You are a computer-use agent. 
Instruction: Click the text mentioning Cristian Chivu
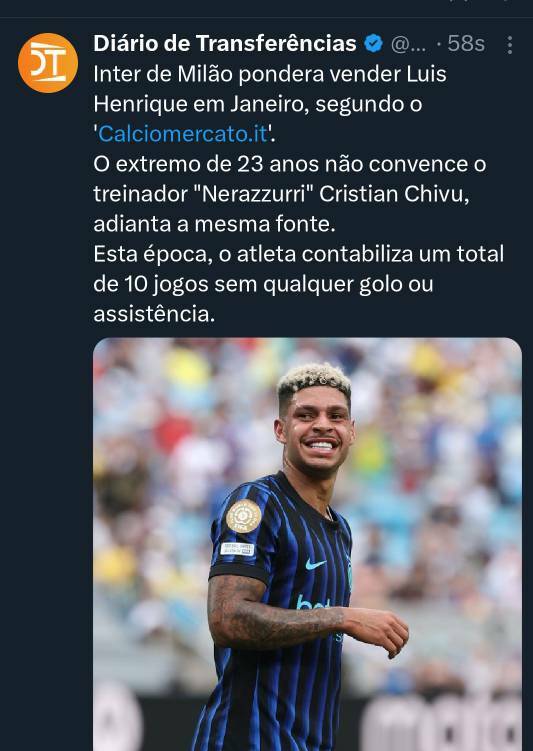(281, 194)
